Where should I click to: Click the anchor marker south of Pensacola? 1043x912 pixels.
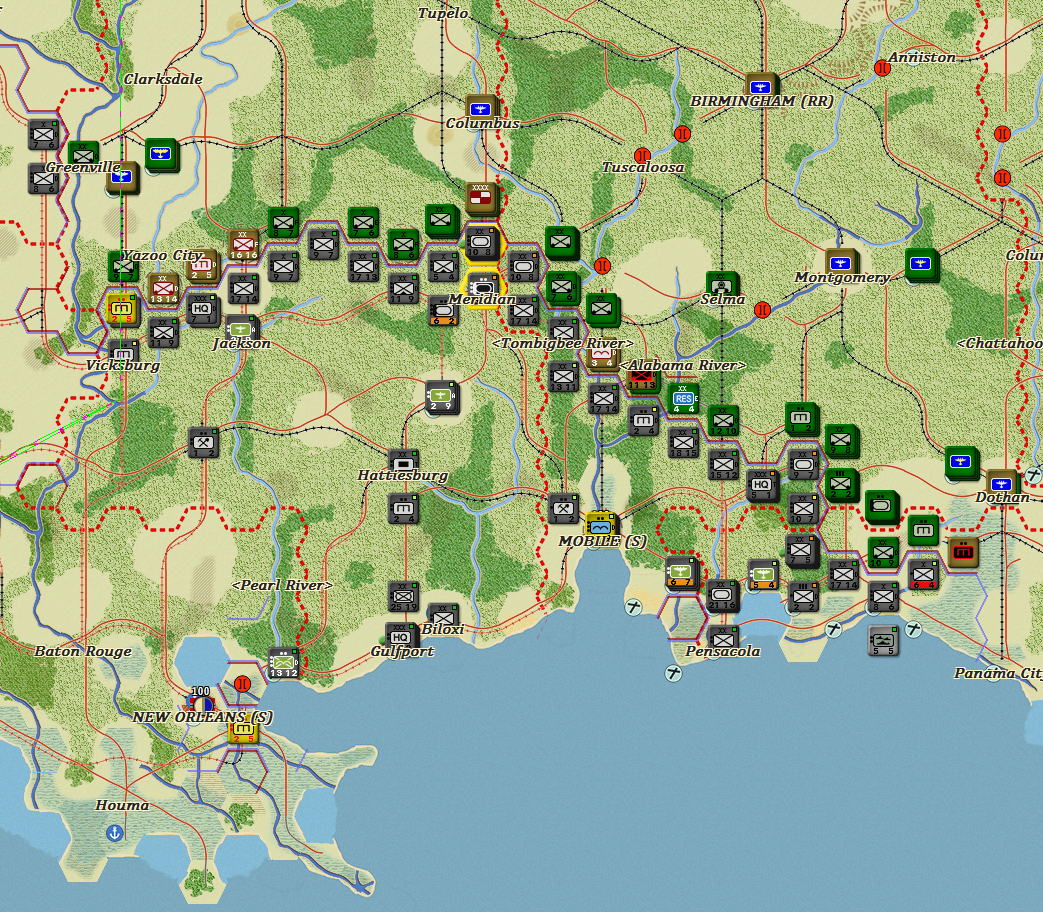[673, 673]
